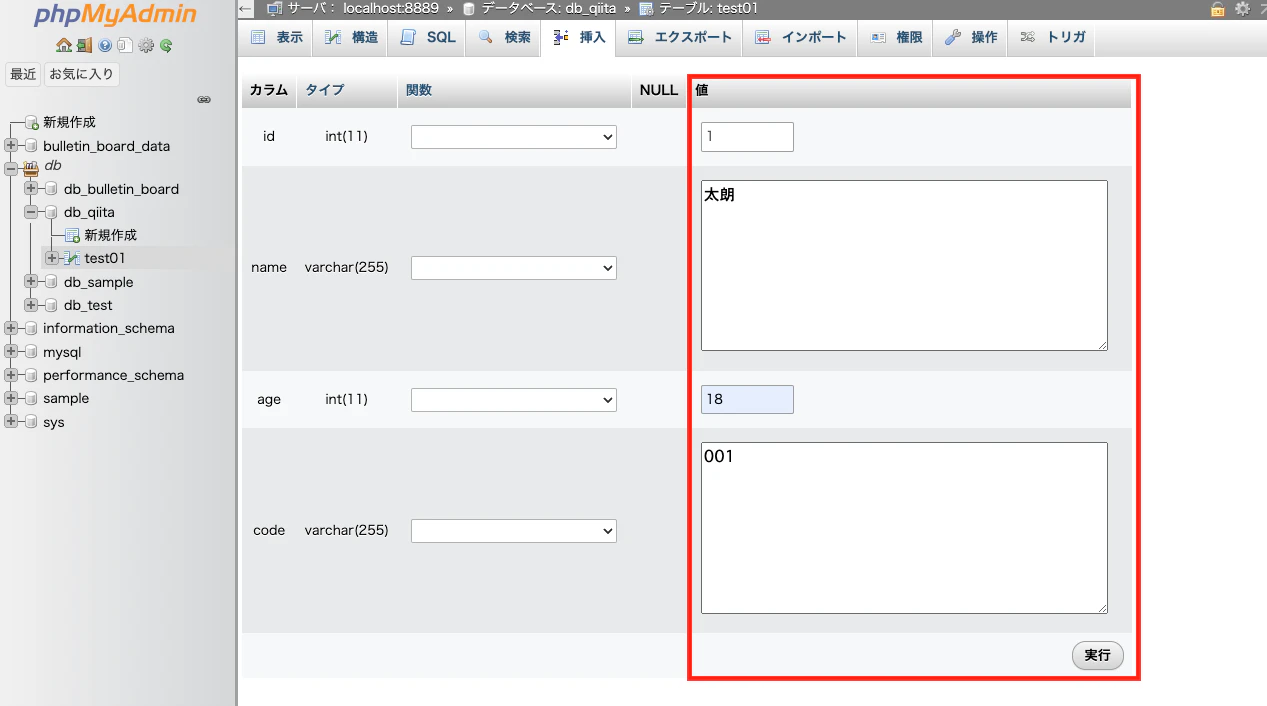Click the phpMyAdmin home icon
Image resolution: width=1267 pixels, height=706 pixels.
[x=64, y=46]
